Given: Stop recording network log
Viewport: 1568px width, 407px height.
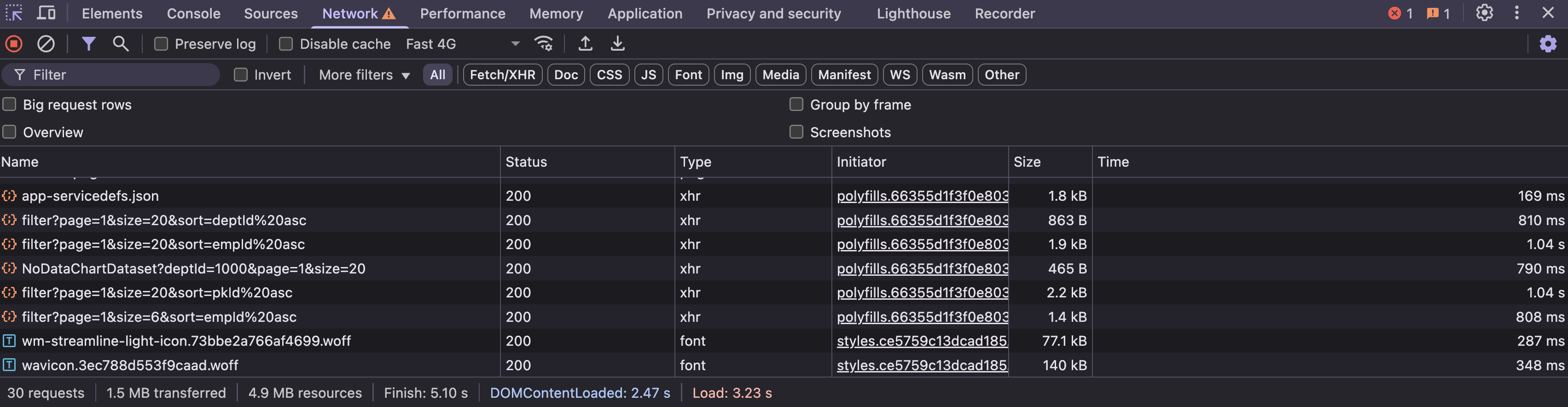Looking at the screenshot, I should [14, 44].
